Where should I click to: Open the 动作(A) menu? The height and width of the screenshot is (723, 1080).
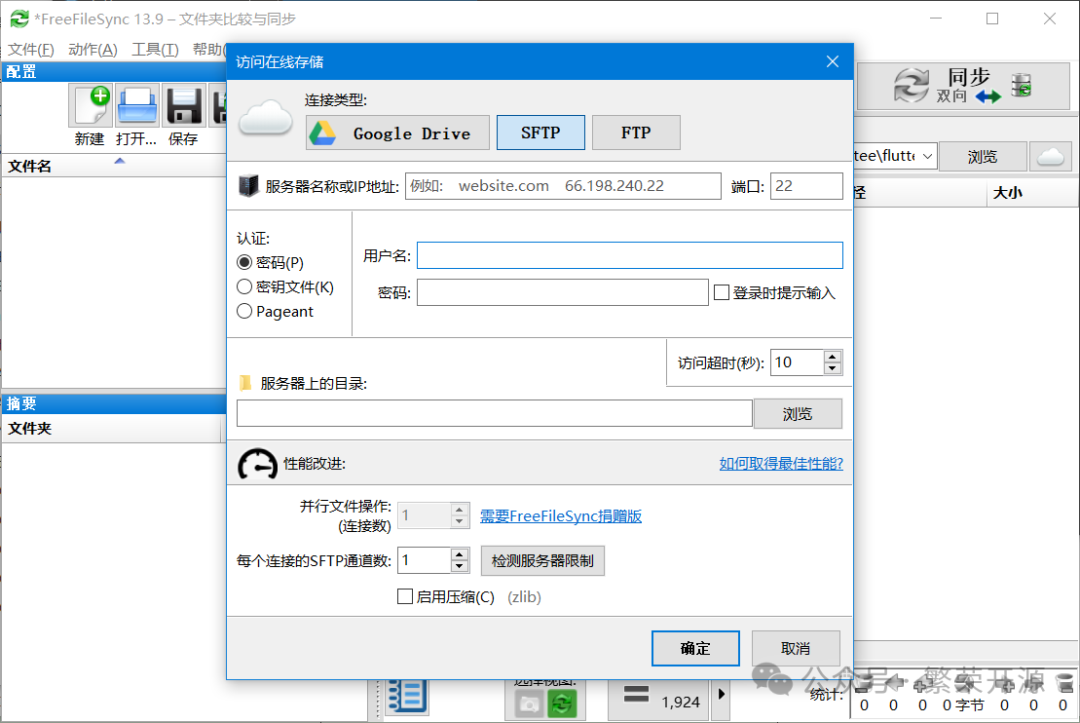point(92,50)
